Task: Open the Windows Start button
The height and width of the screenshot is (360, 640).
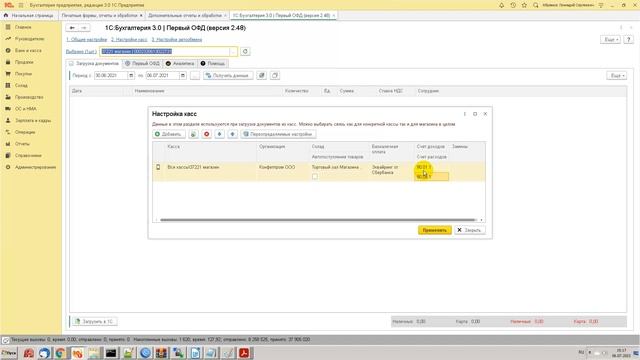Action: coord(9,353)
